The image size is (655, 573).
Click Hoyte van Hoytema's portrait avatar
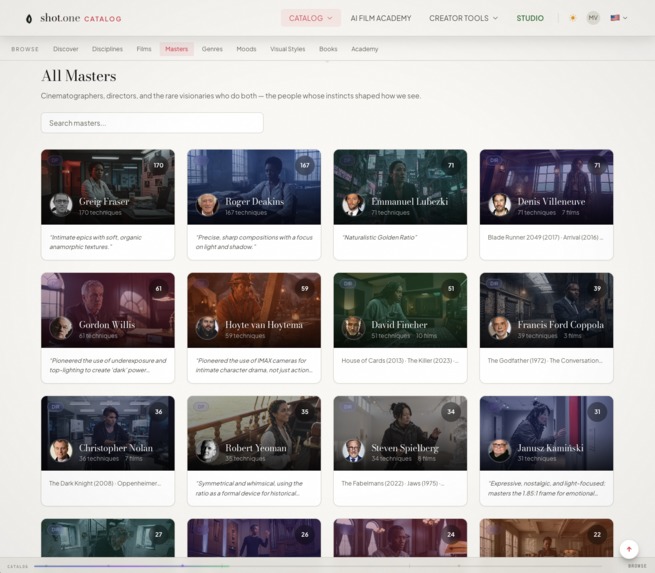point(207,328)
